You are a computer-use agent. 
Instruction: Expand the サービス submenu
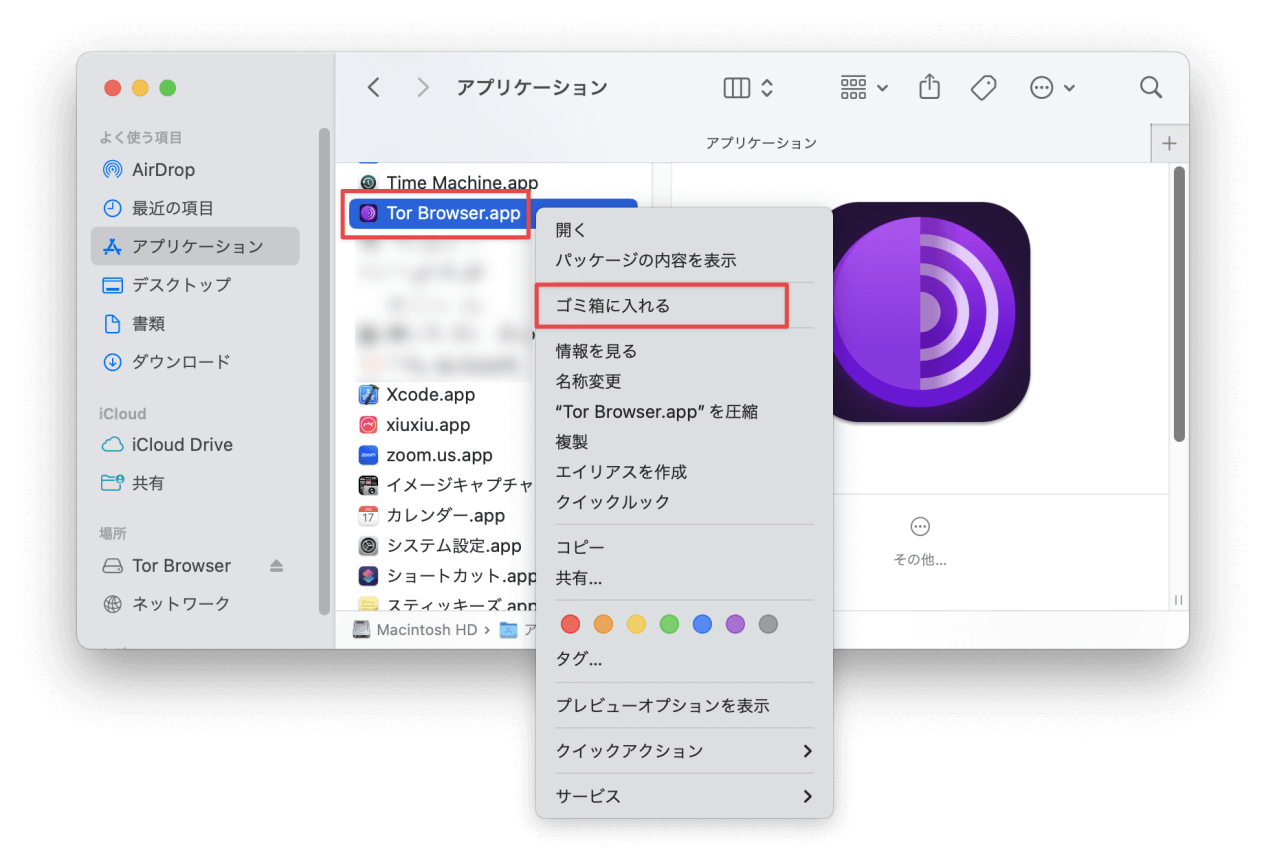coord(684,796)
